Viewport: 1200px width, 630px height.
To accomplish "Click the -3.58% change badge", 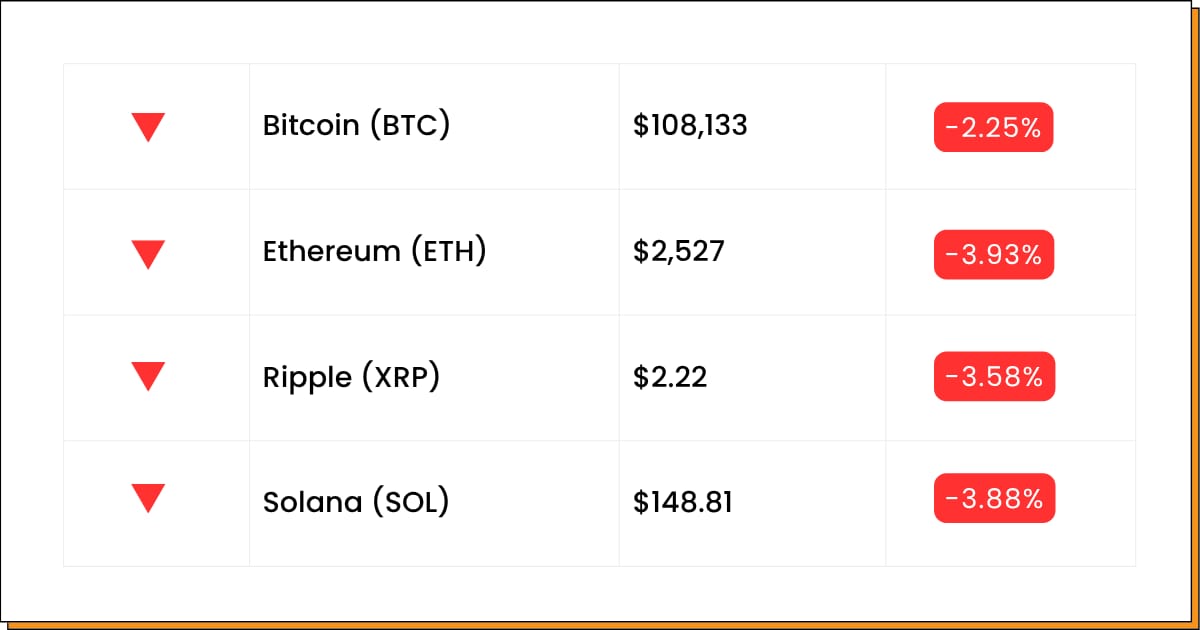I will (994, 376).
